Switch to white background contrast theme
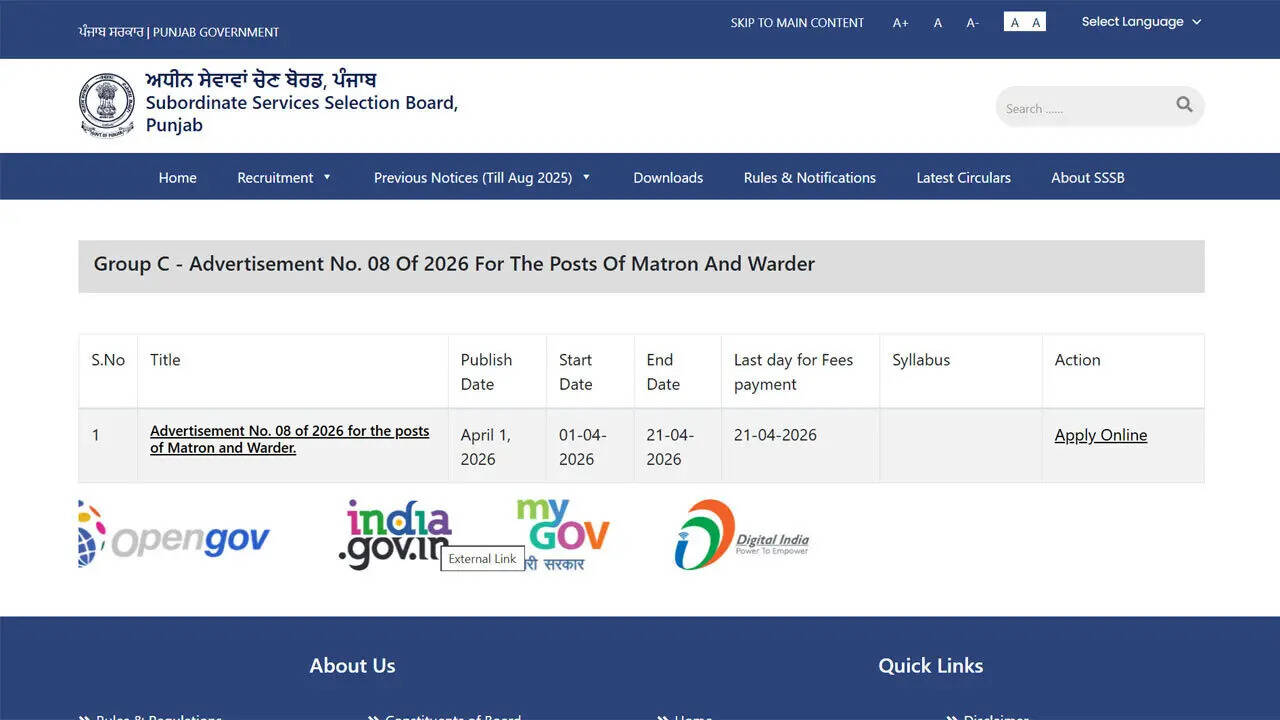This screenshot has height=720, width=1280. pos(1014,23)
